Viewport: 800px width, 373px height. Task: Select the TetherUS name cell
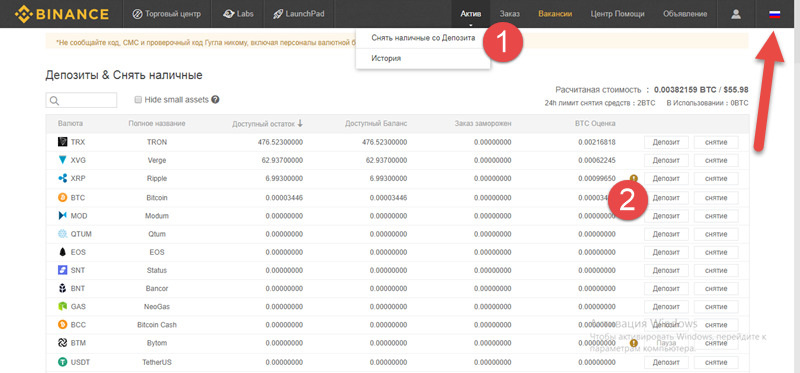click(156, 362)
